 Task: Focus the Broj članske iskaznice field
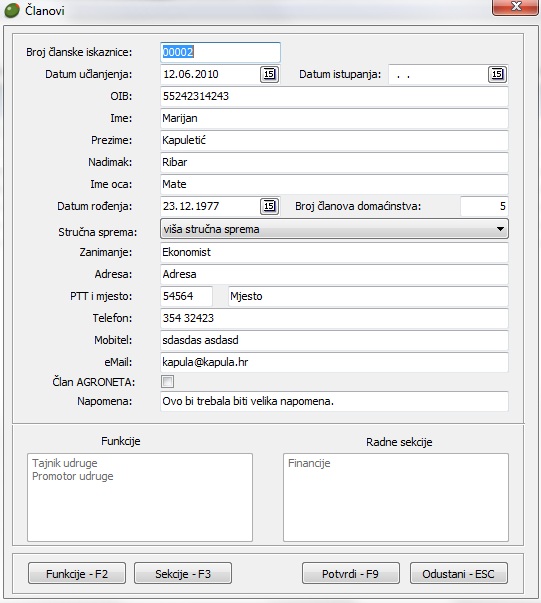tap(220, 52)
